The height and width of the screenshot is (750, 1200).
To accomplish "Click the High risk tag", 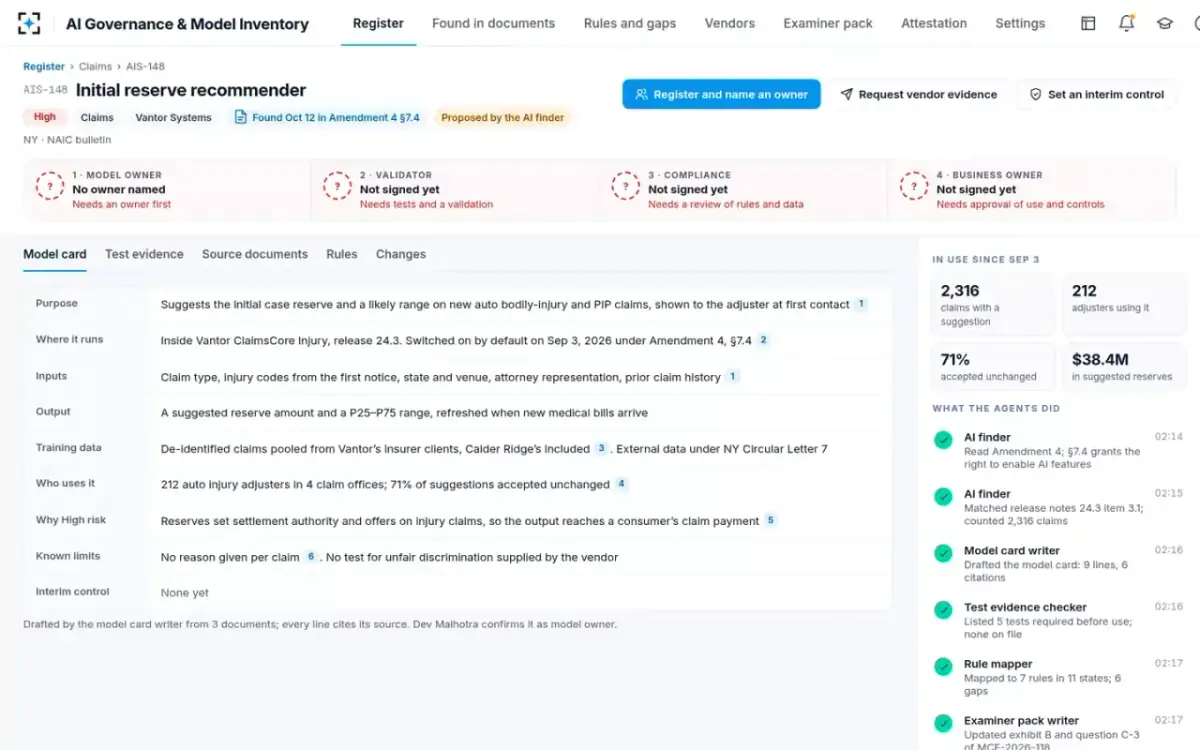I will (x=45, y=117).
